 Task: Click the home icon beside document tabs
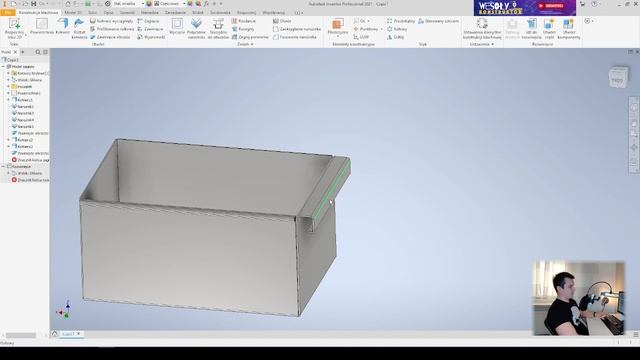(55, 334)
